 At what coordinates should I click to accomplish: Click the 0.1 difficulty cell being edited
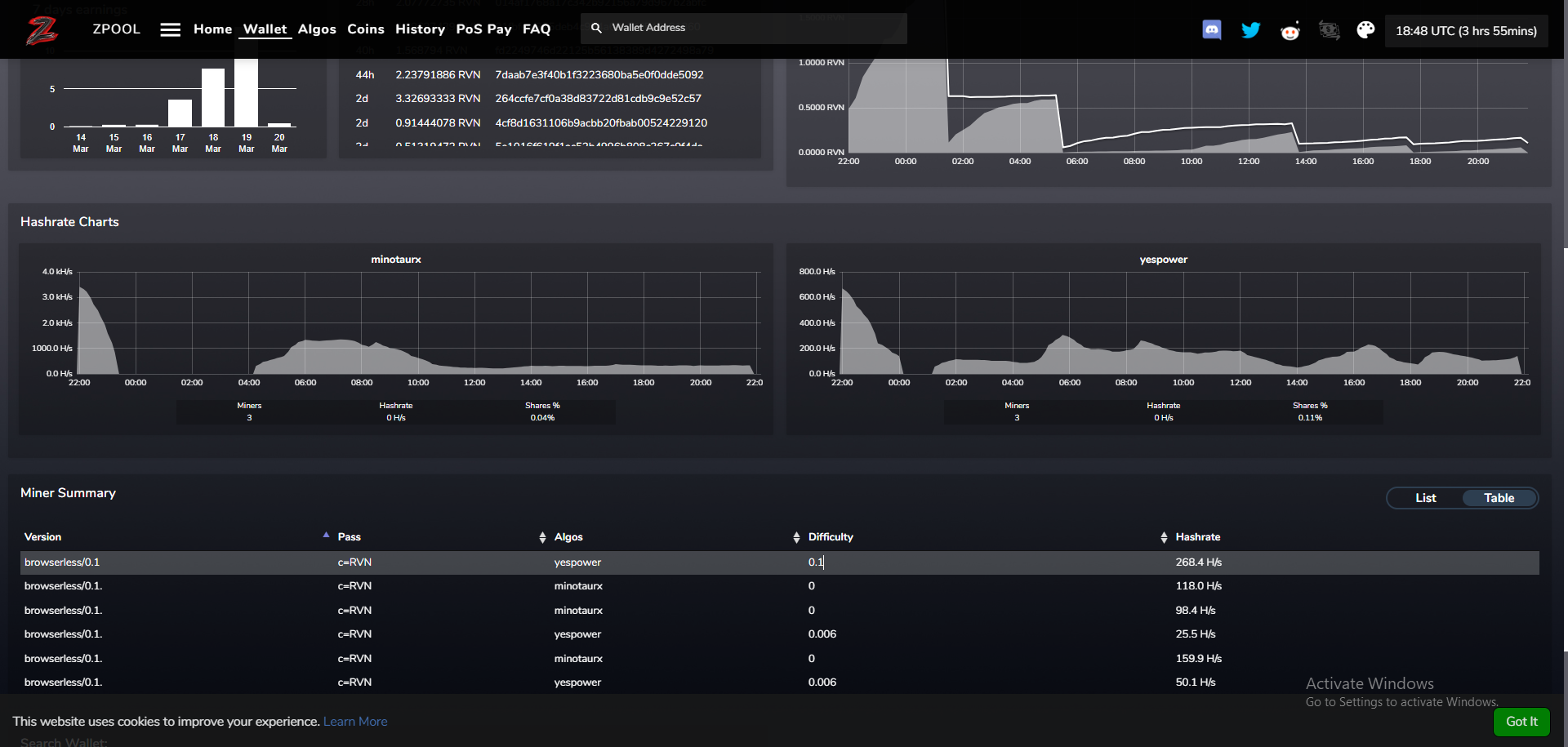(x=816, y=562)
